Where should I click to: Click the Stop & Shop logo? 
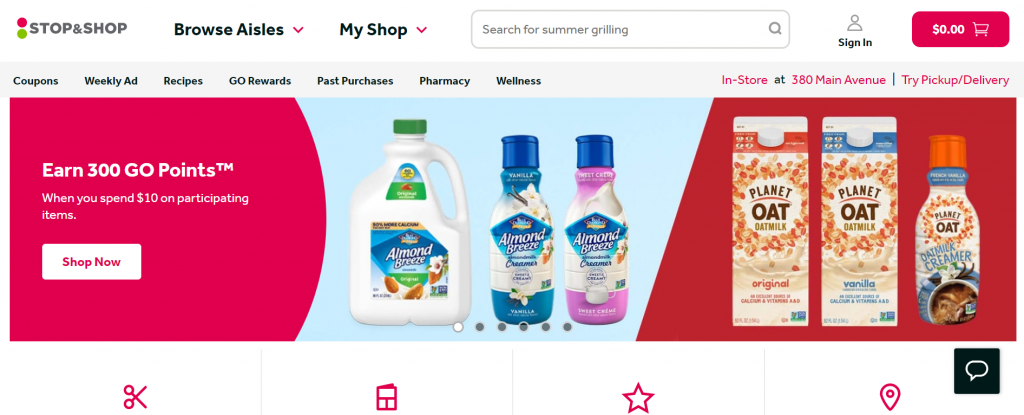pyautogui.click(x=72, y=28)
